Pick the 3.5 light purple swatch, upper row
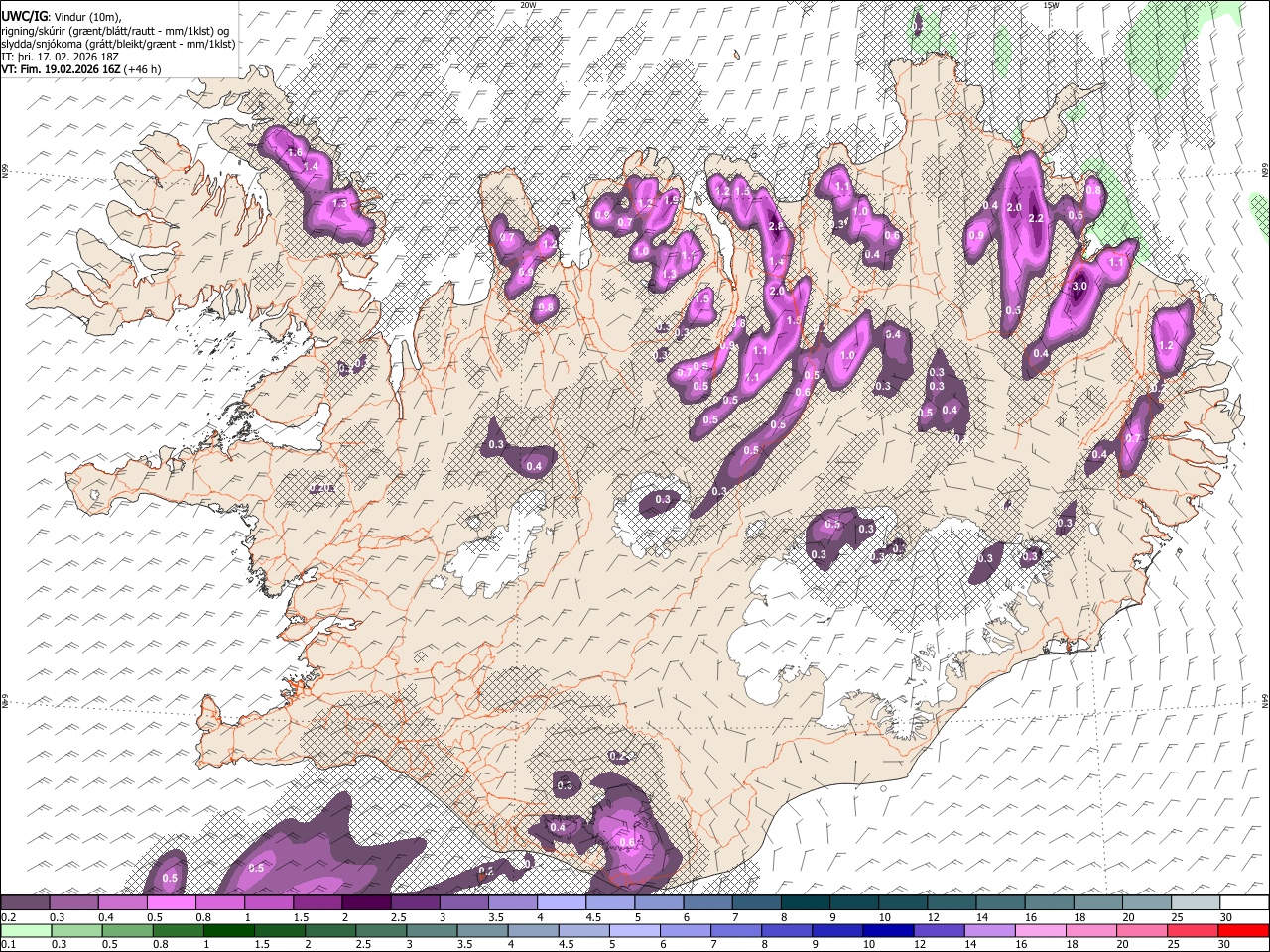The image size is (1270, 952). [512, 903]
